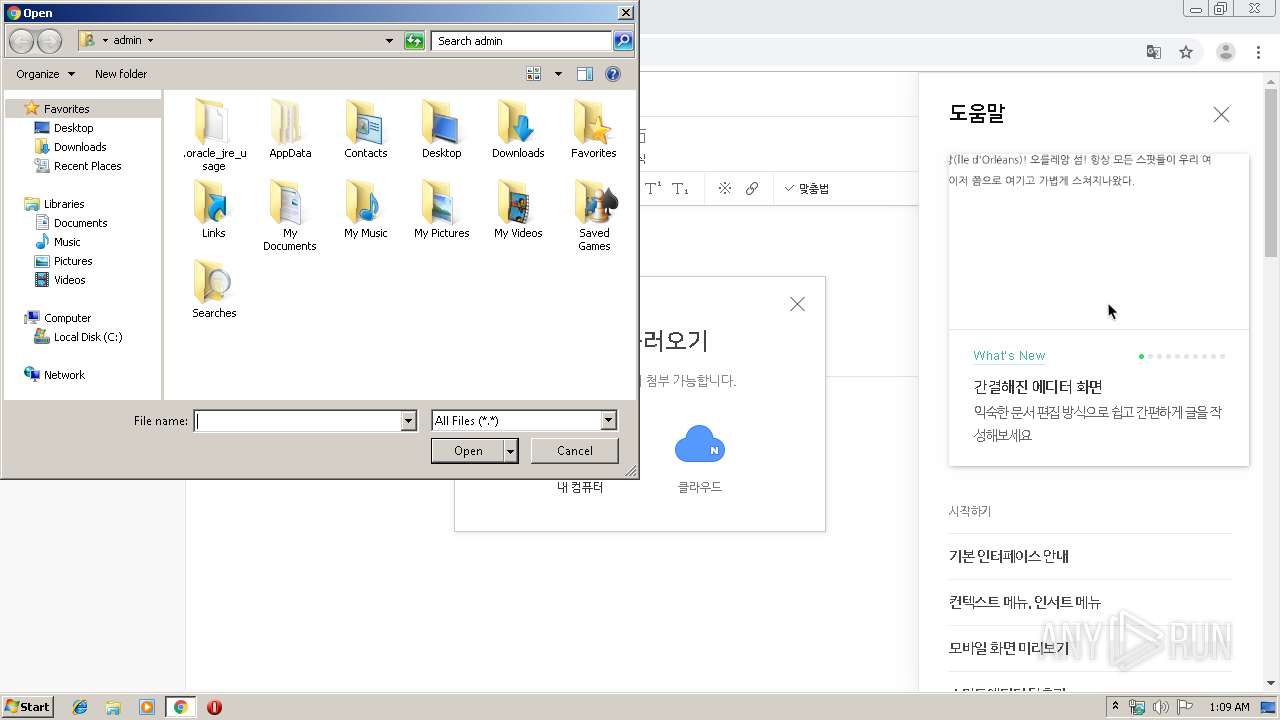Go back with the dialog Back arrow
Viewport: 1280px width, 720px height.
(x=22, y=41)
